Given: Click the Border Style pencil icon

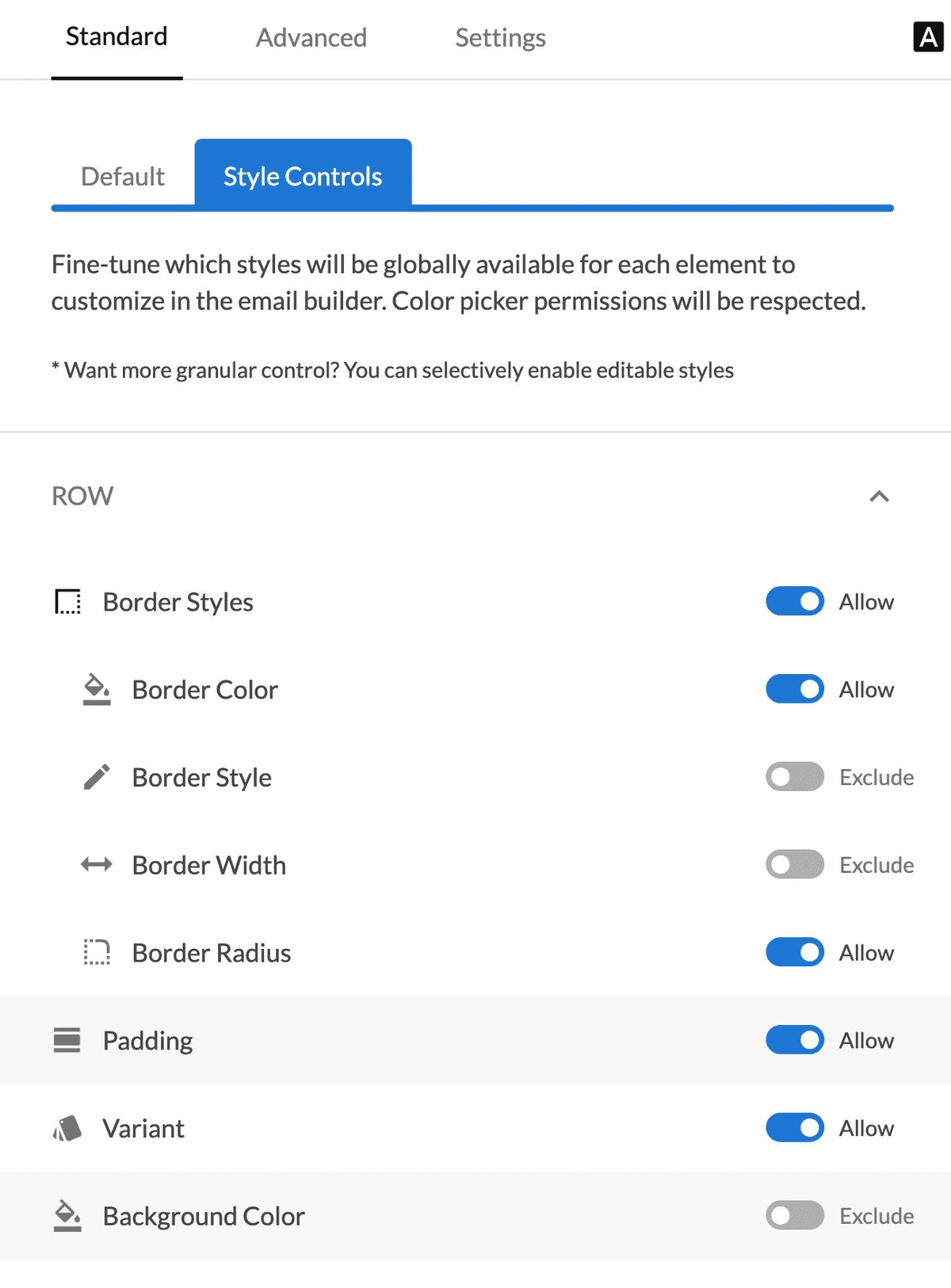Looking at the screenshot, I should pyautogui.click(x=97, y=777).
